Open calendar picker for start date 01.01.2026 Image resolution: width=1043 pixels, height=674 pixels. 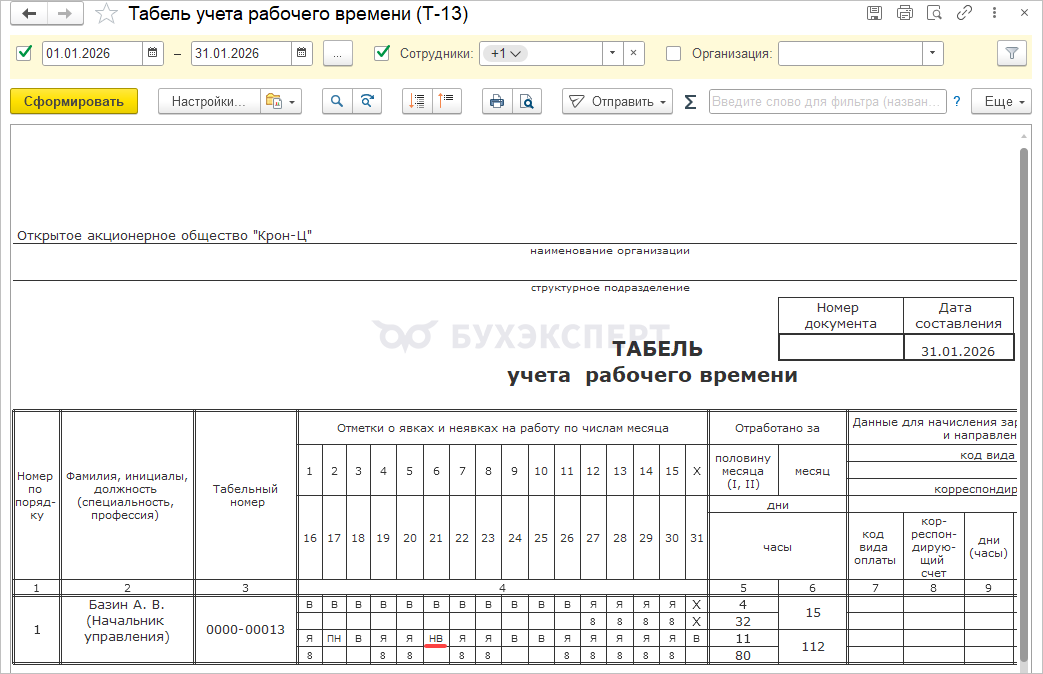[x=152, y=53]
